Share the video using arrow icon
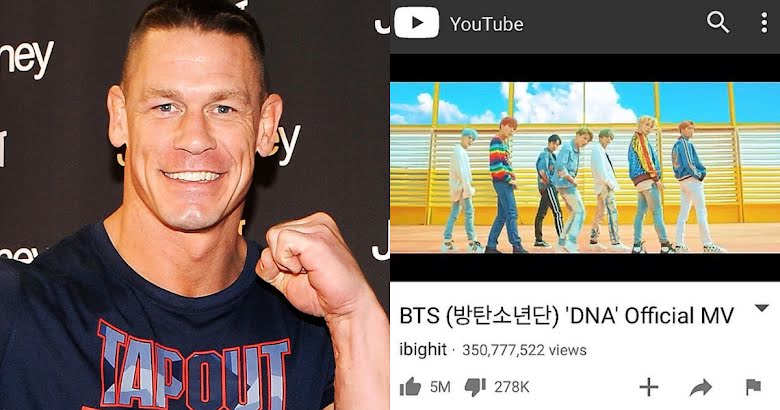Image resolution: width=780 pixels, height=410 pixels. tap(700, 388)
